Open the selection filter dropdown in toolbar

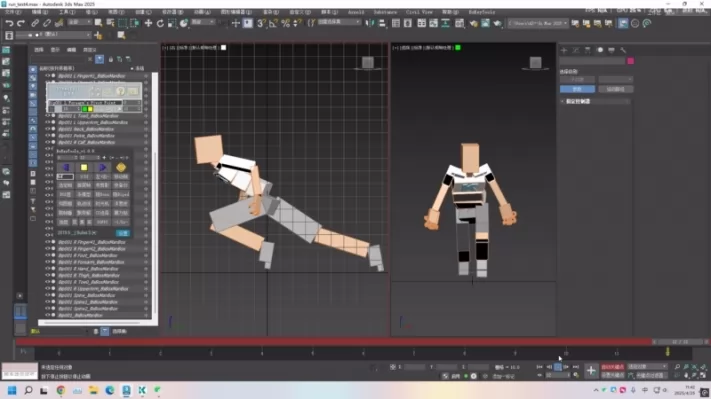pyautogui.click(x=79, y=22)
